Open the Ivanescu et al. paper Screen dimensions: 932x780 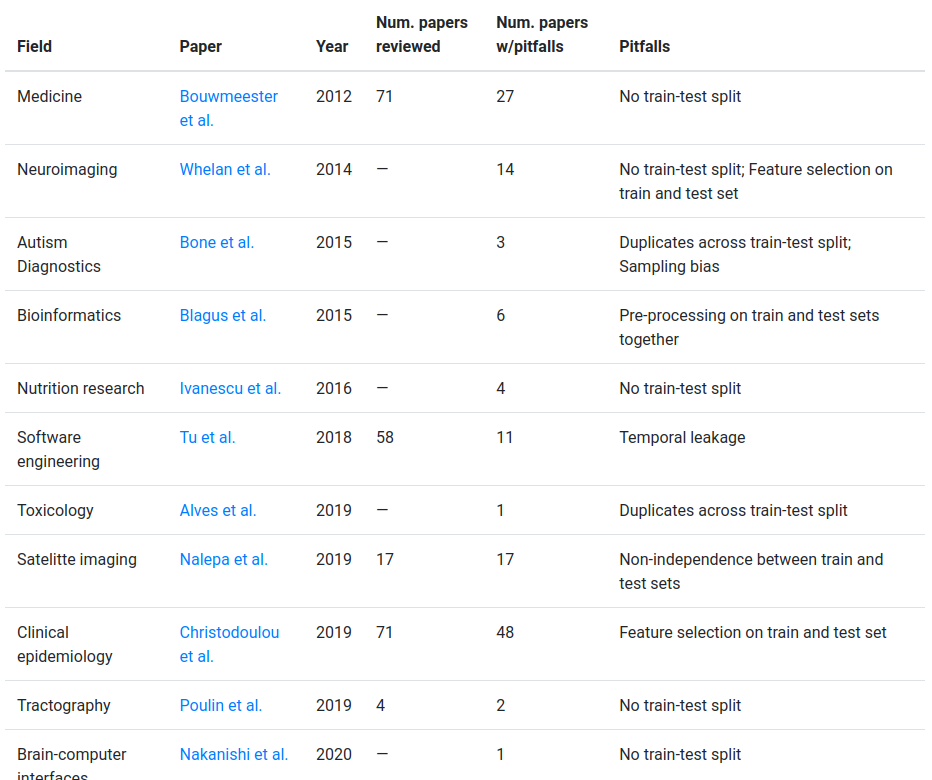tap(230, 389)
